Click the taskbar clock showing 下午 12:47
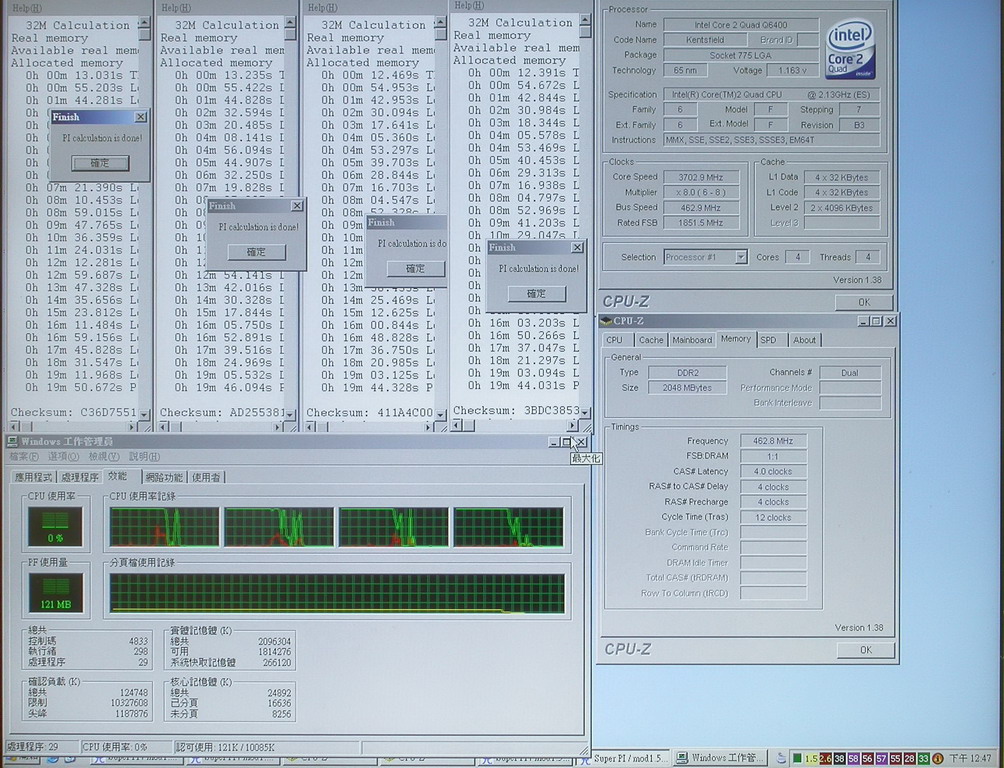Screen dimensions: 1004x768 pos(972,758)
